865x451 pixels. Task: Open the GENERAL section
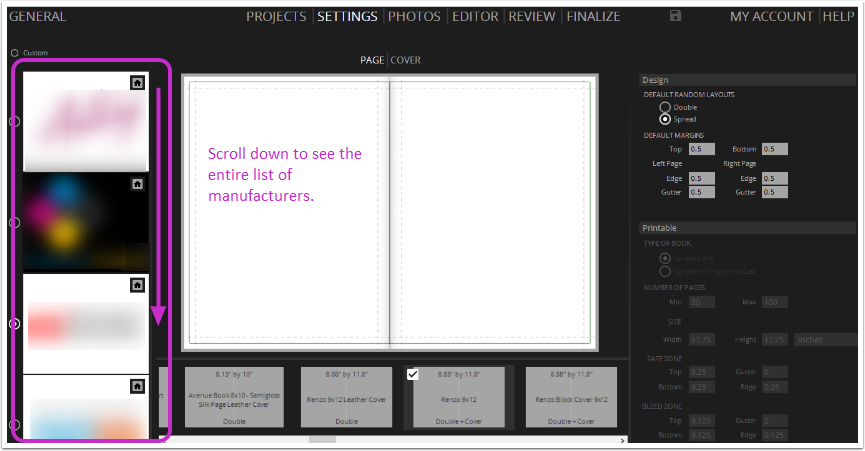(x=38, y=17)
